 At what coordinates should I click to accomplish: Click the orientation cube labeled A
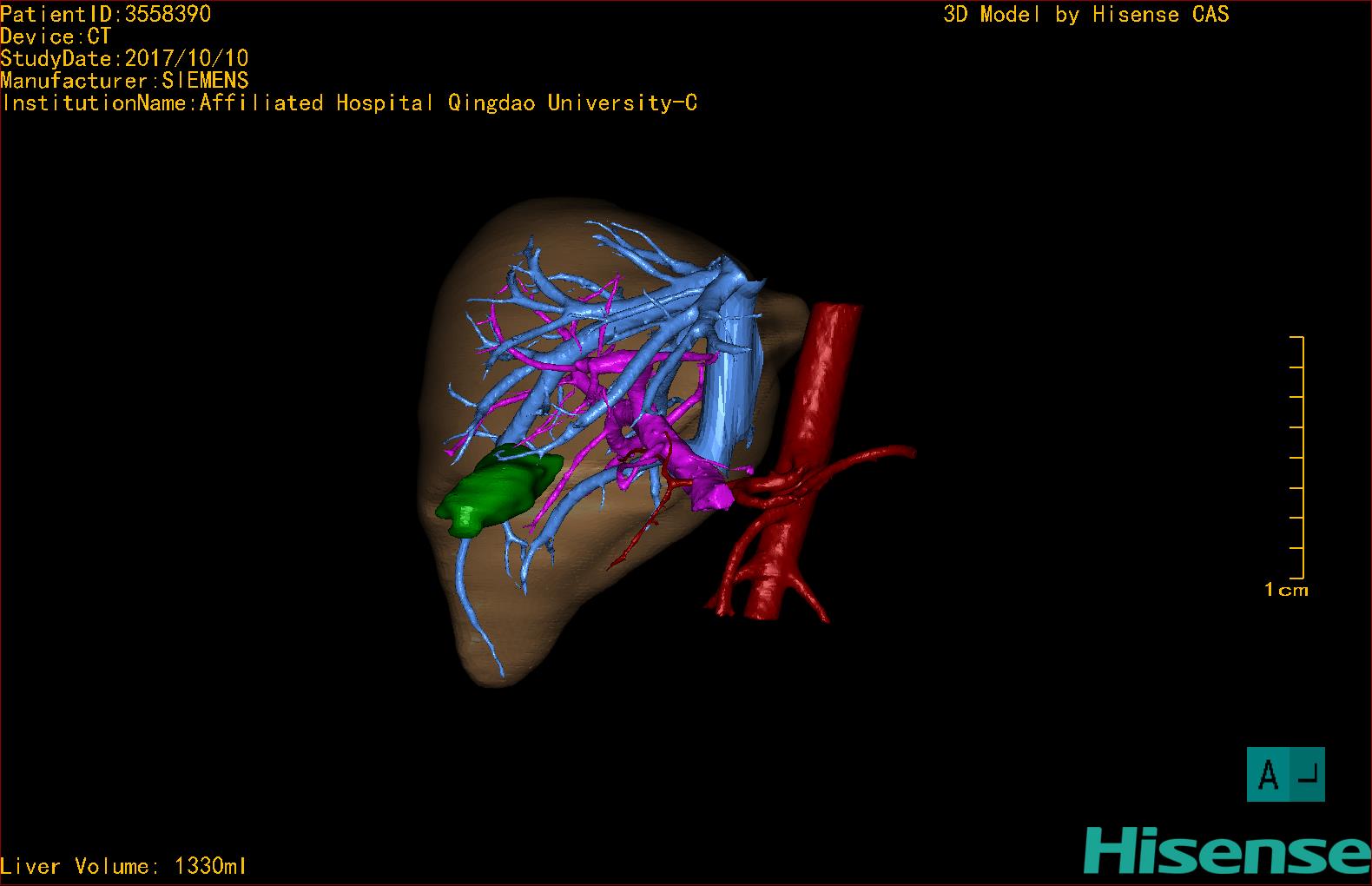pos(1286,774)
